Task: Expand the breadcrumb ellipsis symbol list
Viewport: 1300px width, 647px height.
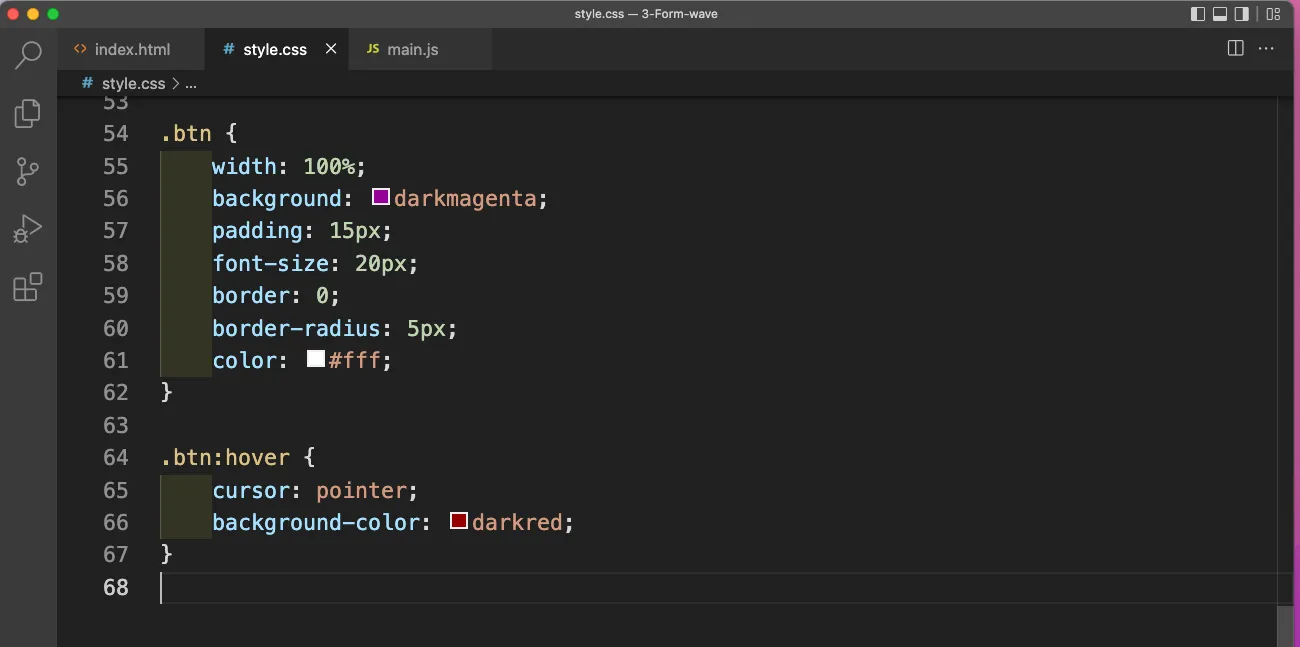Action: 191,84
